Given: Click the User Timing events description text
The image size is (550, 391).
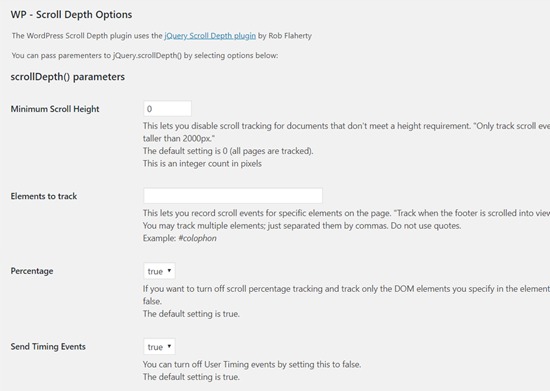Looking at the screenshot, I should [252, 365].
